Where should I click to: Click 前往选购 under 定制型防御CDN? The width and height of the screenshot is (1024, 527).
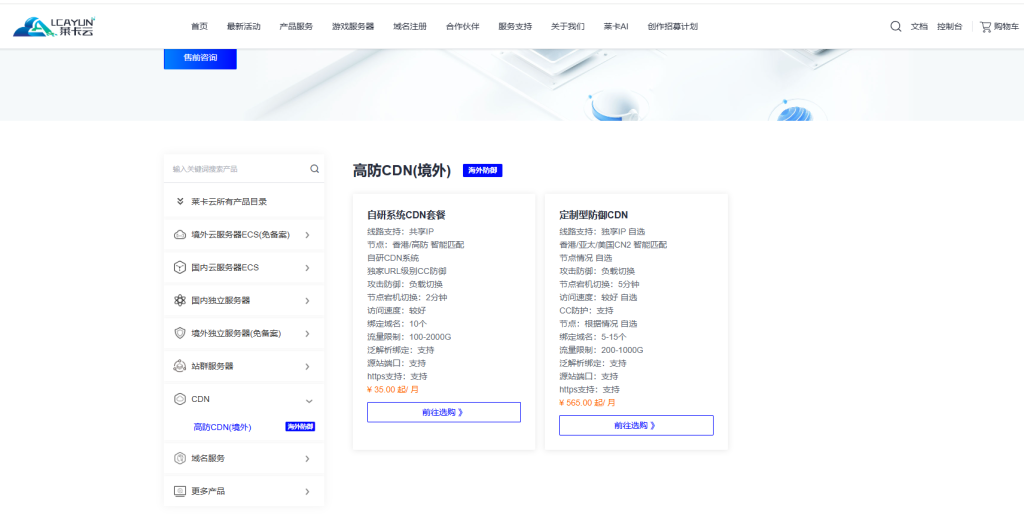click(x=636, y=425)
